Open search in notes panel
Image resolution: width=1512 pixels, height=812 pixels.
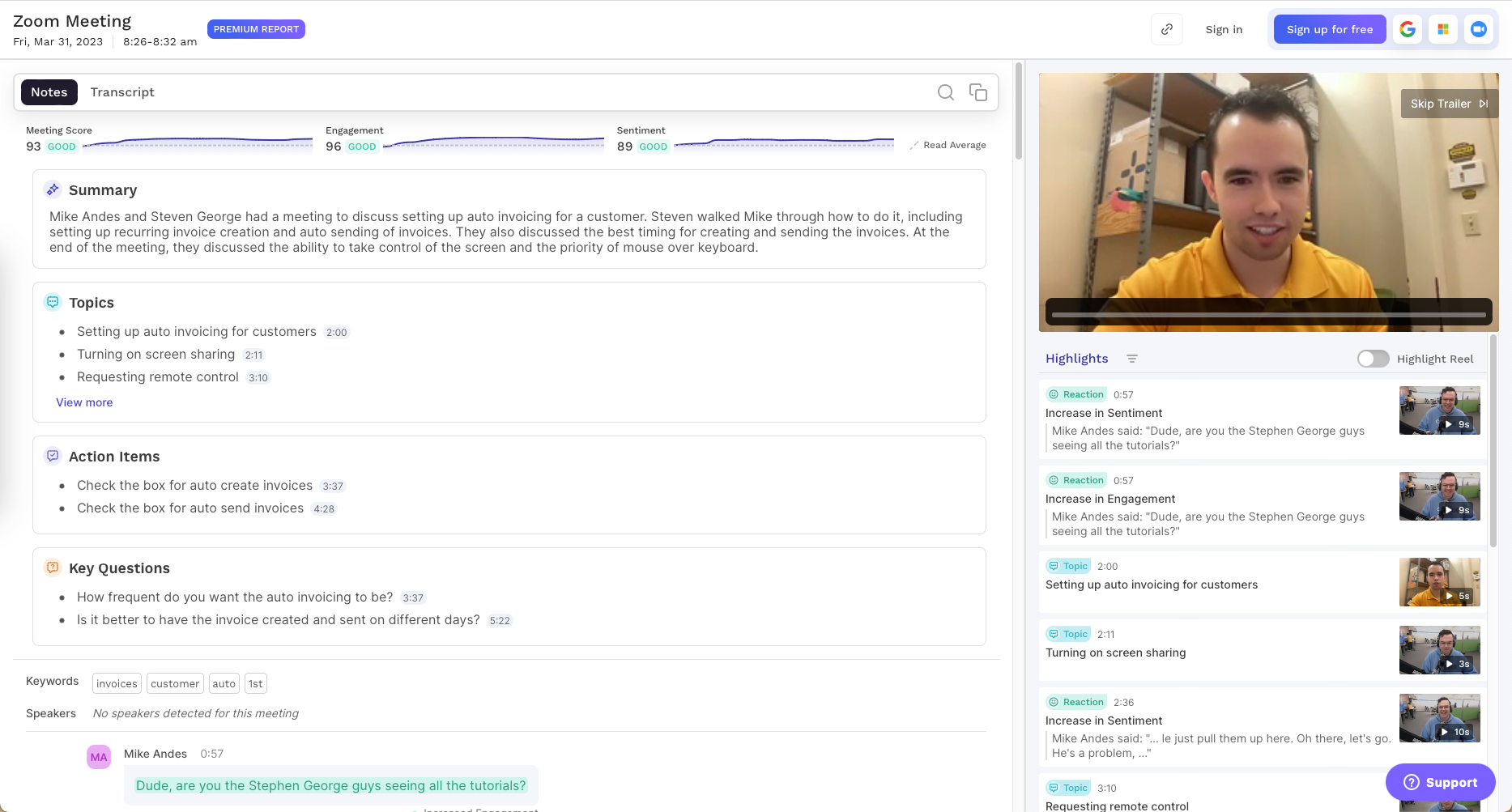click(945, 92)
